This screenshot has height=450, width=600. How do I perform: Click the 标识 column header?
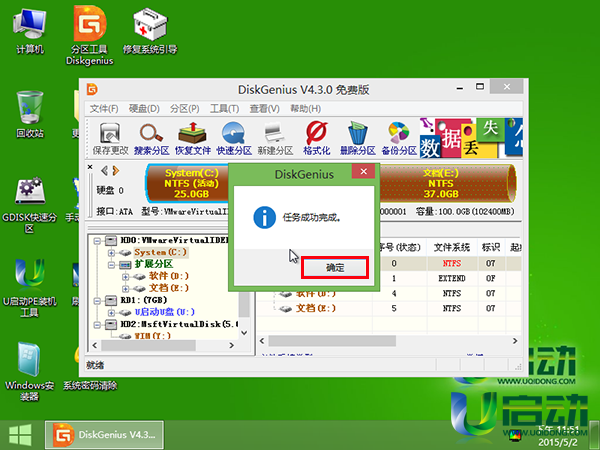click(491, 248)
